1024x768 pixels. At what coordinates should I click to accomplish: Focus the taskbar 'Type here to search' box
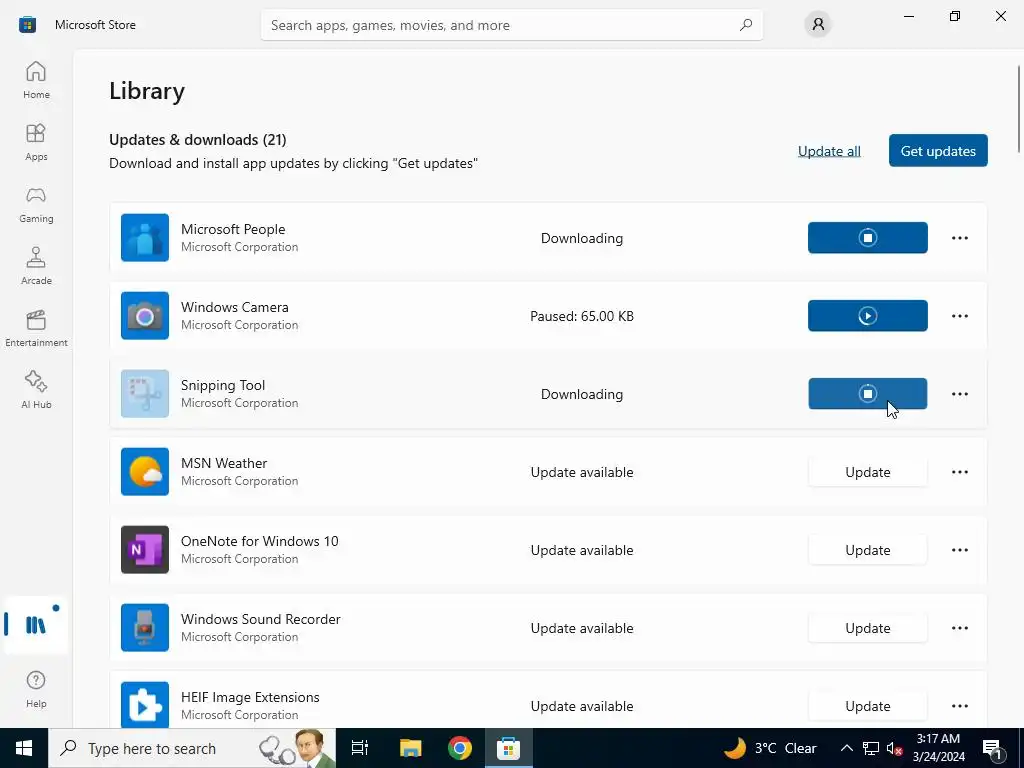coord(192,748)
